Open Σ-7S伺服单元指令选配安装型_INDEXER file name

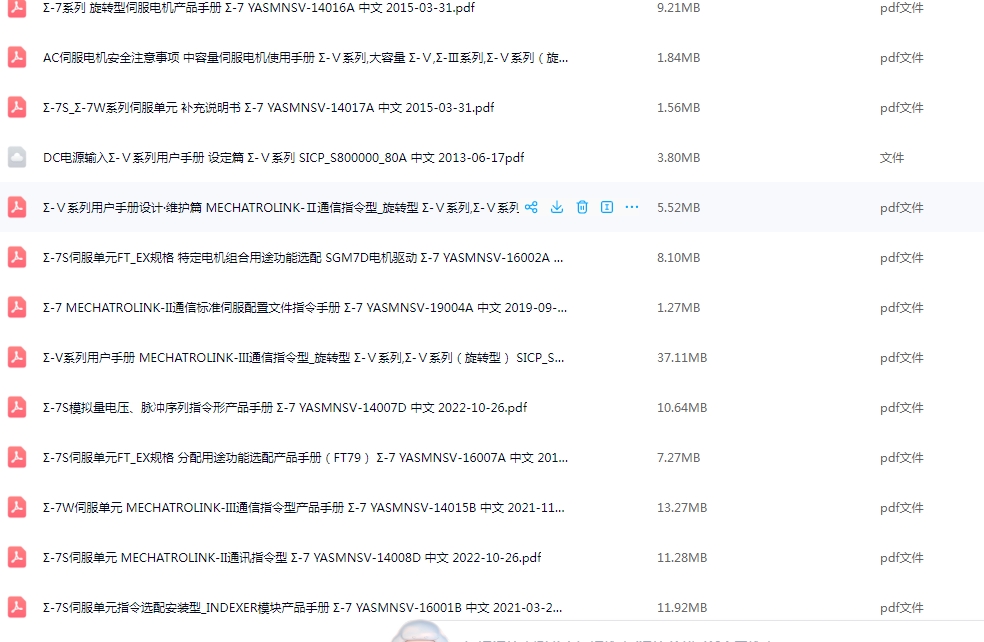(x=302, y=607)
